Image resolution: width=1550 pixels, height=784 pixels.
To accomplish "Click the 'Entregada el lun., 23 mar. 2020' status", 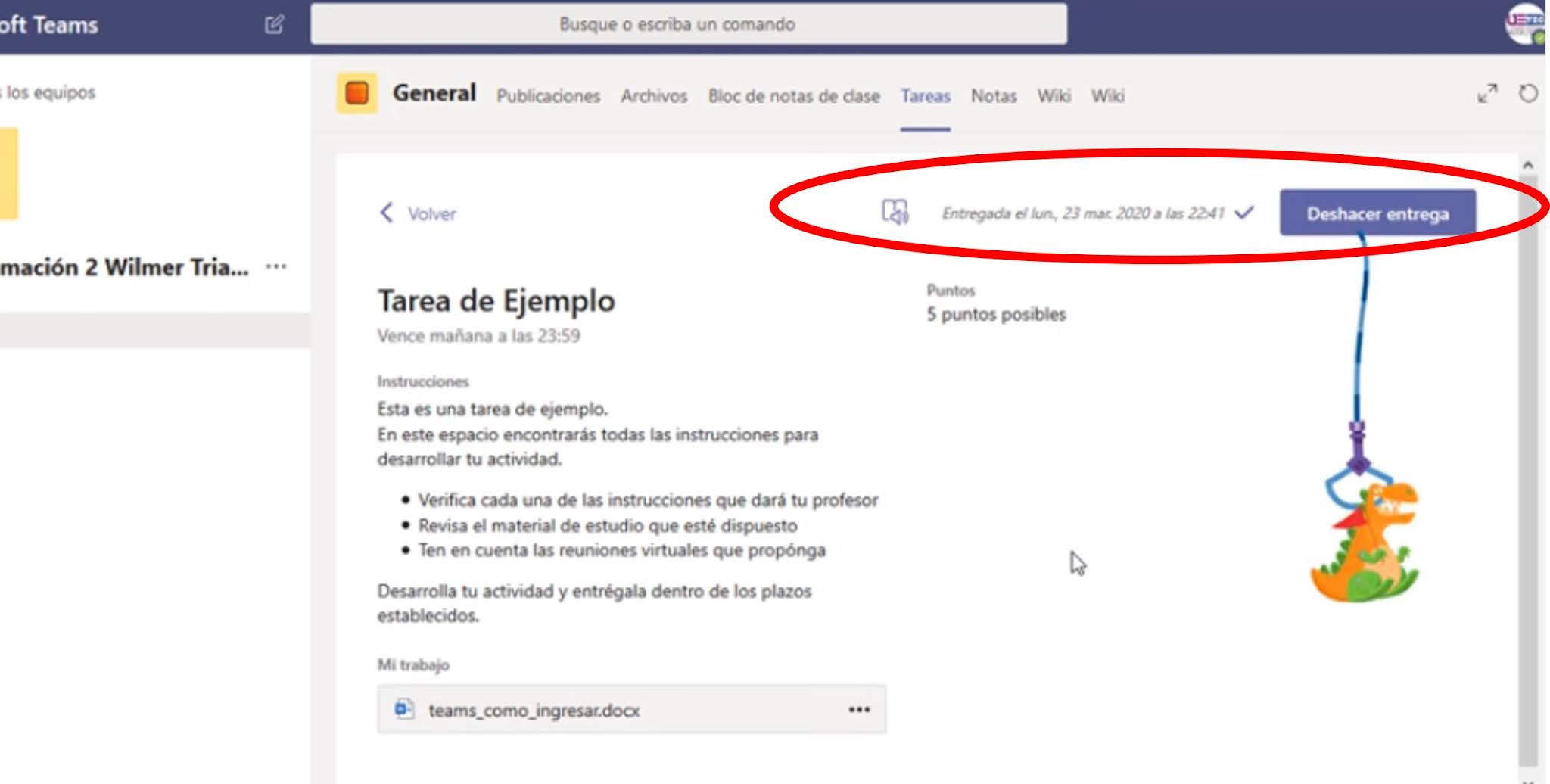I will [x=1083, y=213].
